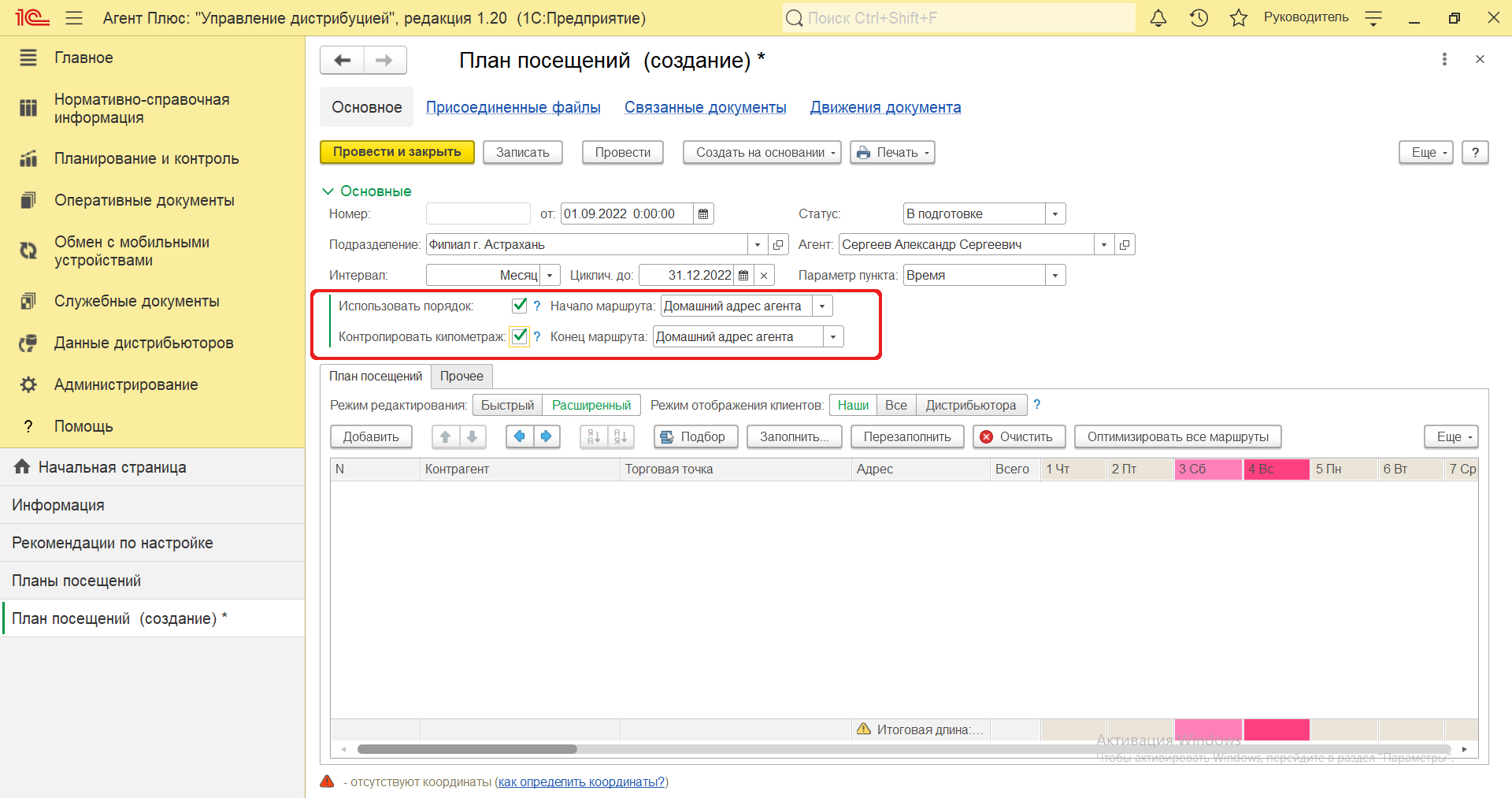1512x798 pixels.
Task: Open calendar picker for cyclic end date
Action: coord(743,275)
